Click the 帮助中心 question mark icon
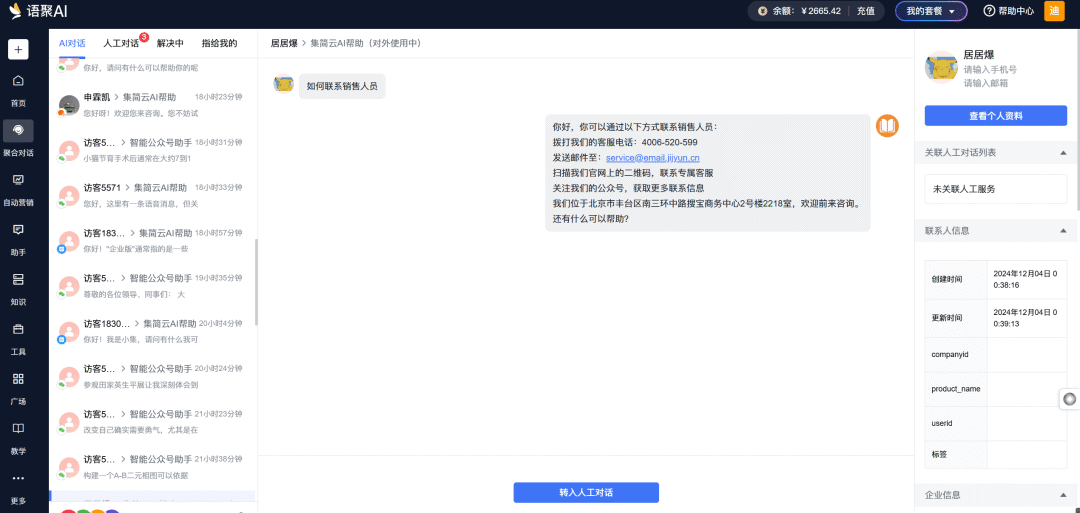Screen dimensions: 1080x513 [x=989, y=11]
